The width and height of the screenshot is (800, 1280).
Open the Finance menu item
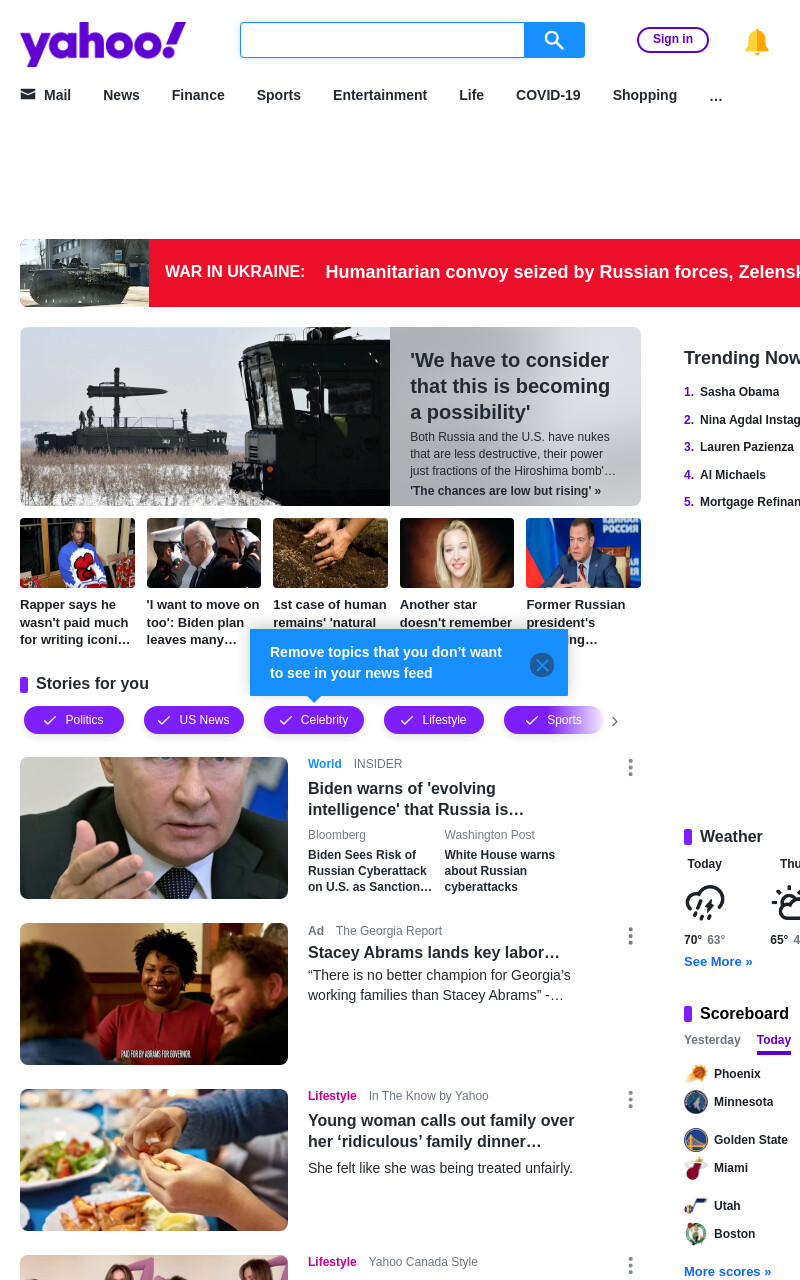pos(198,95)
